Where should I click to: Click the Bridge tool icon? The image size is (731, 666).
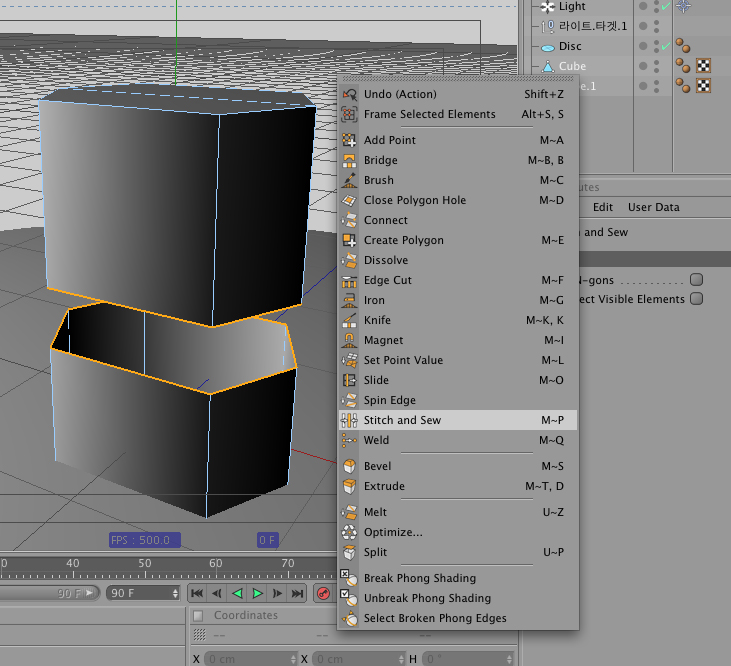coord(349,160)
